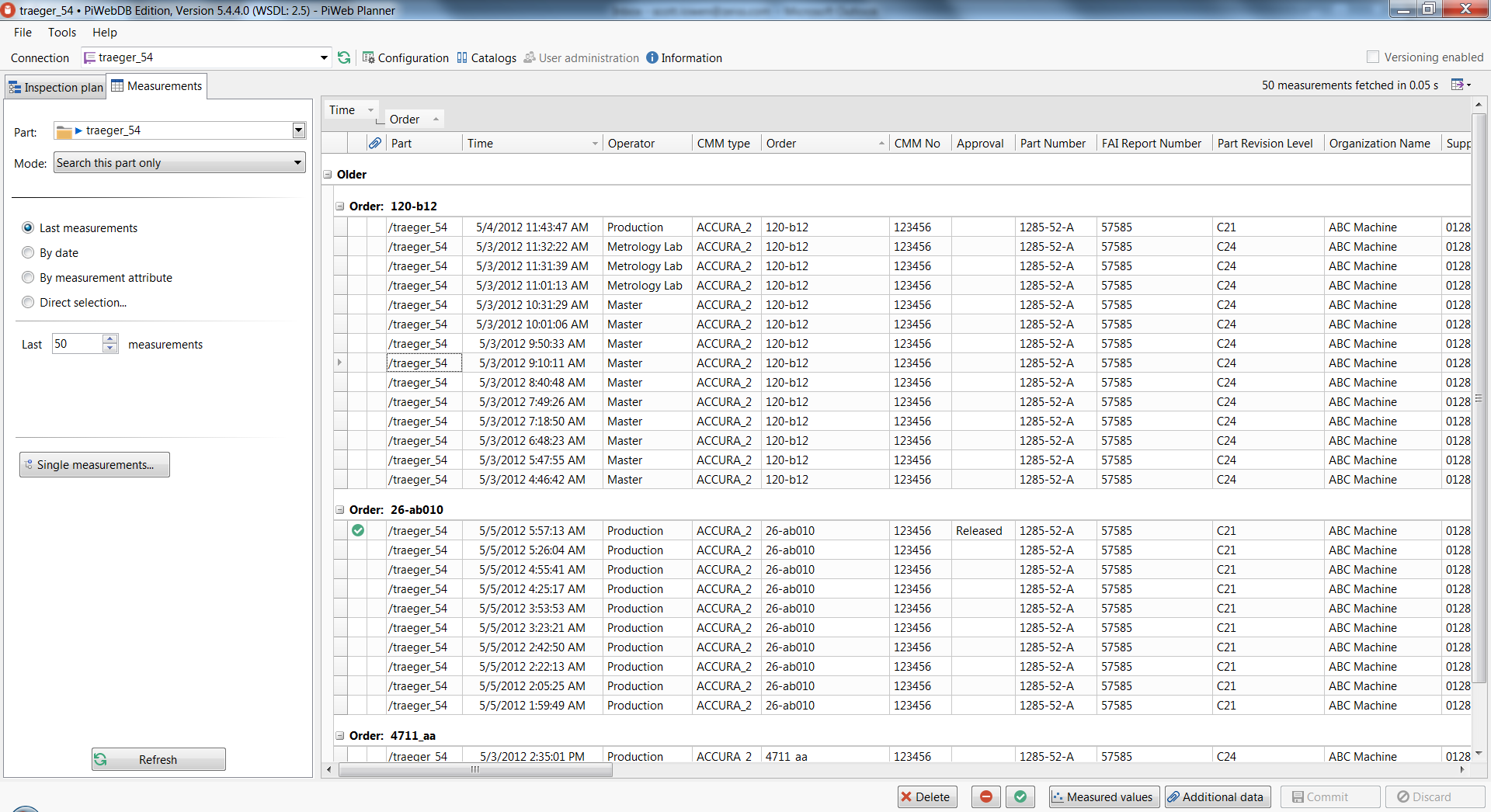Select the By date radio option
This screenshot has height=812, width=1491.
[29, 252]
